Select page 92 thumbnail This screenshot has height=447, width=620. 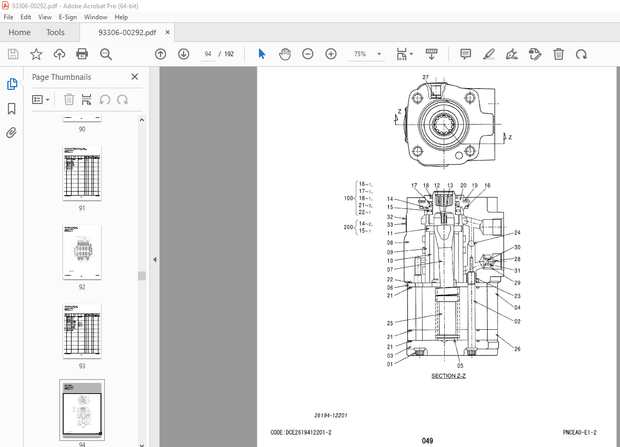(82, 251)
